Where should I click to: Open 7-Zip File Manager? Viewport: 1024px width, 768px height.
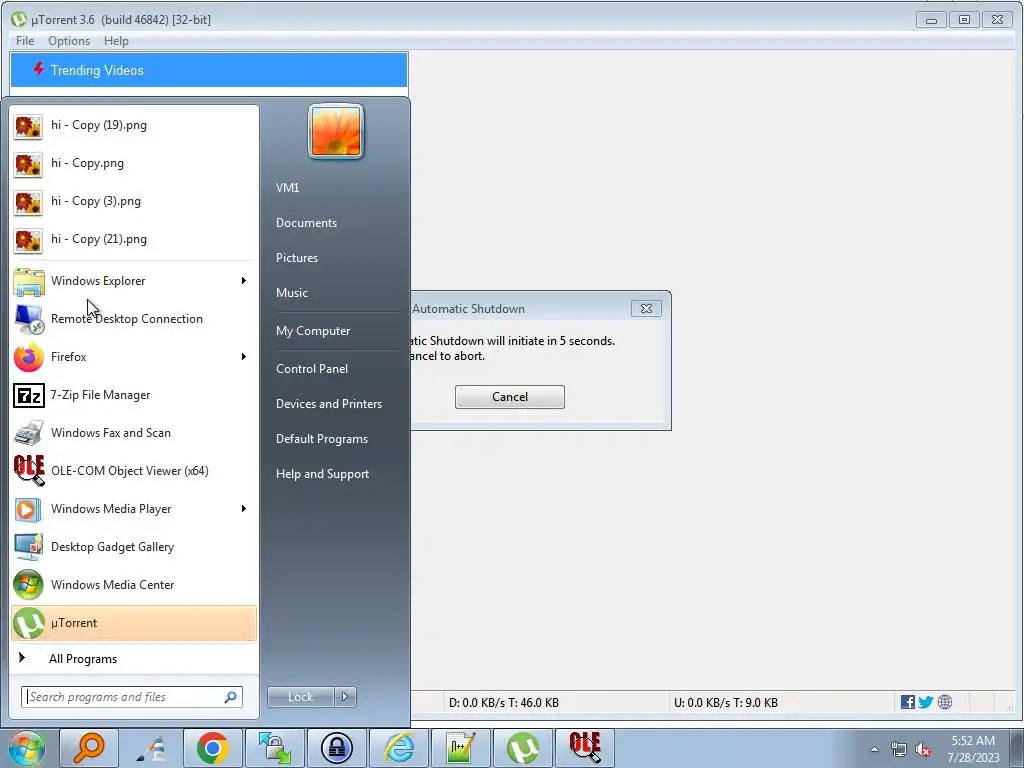(134, 395)
